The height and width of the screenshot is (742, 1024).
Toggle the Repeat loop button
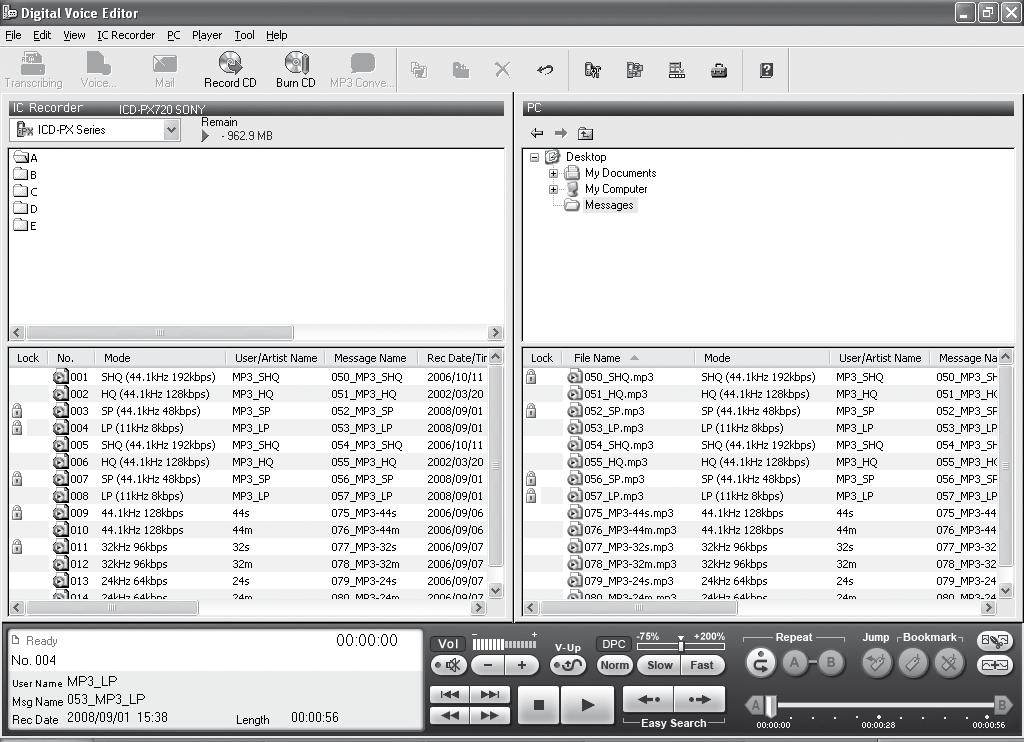(760, 664)
